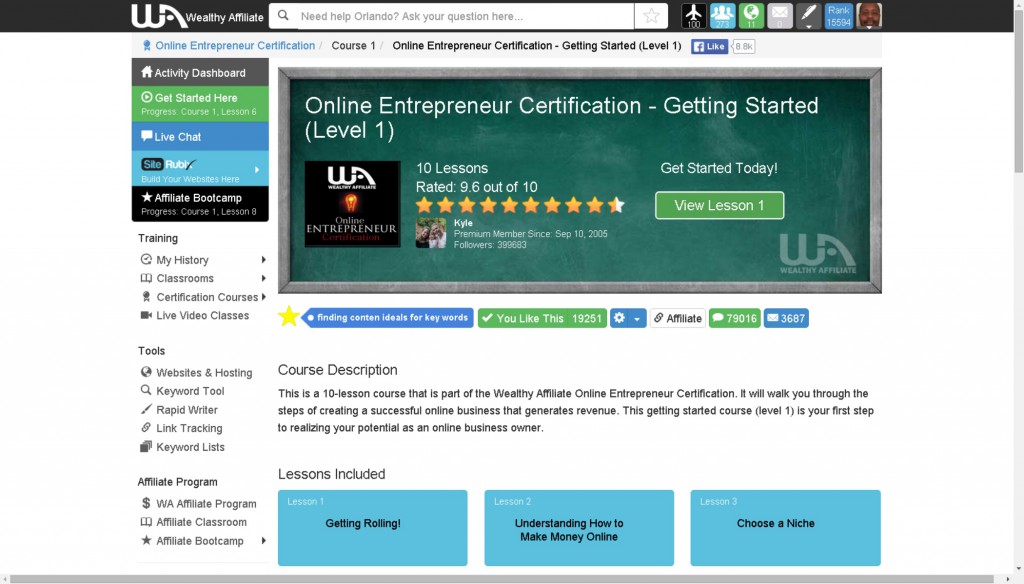
Task: Click the Websites & Hosting globe icon
Action: (146, 372)
